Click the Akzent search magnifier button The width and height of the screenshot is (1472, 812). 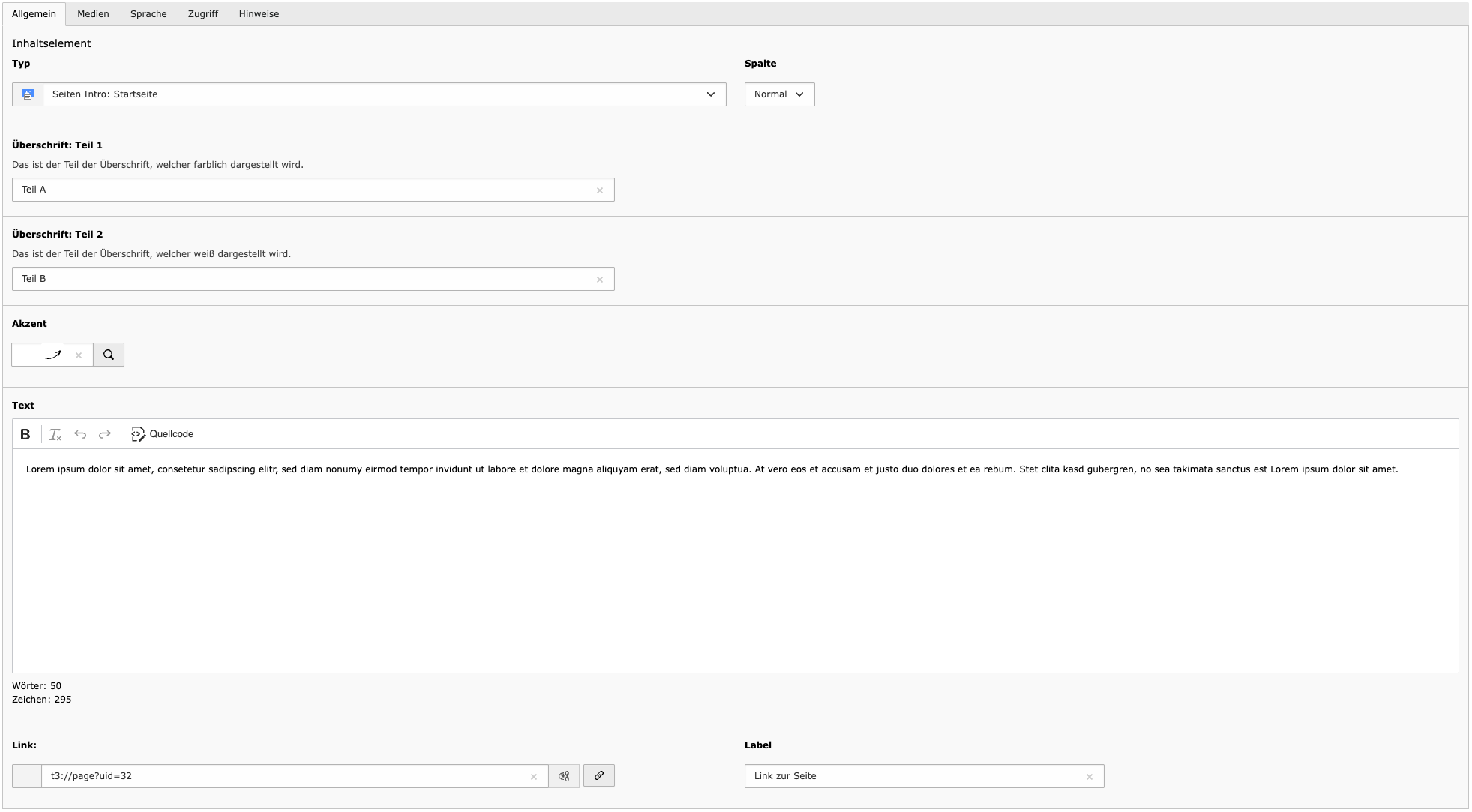coord(109,355)
